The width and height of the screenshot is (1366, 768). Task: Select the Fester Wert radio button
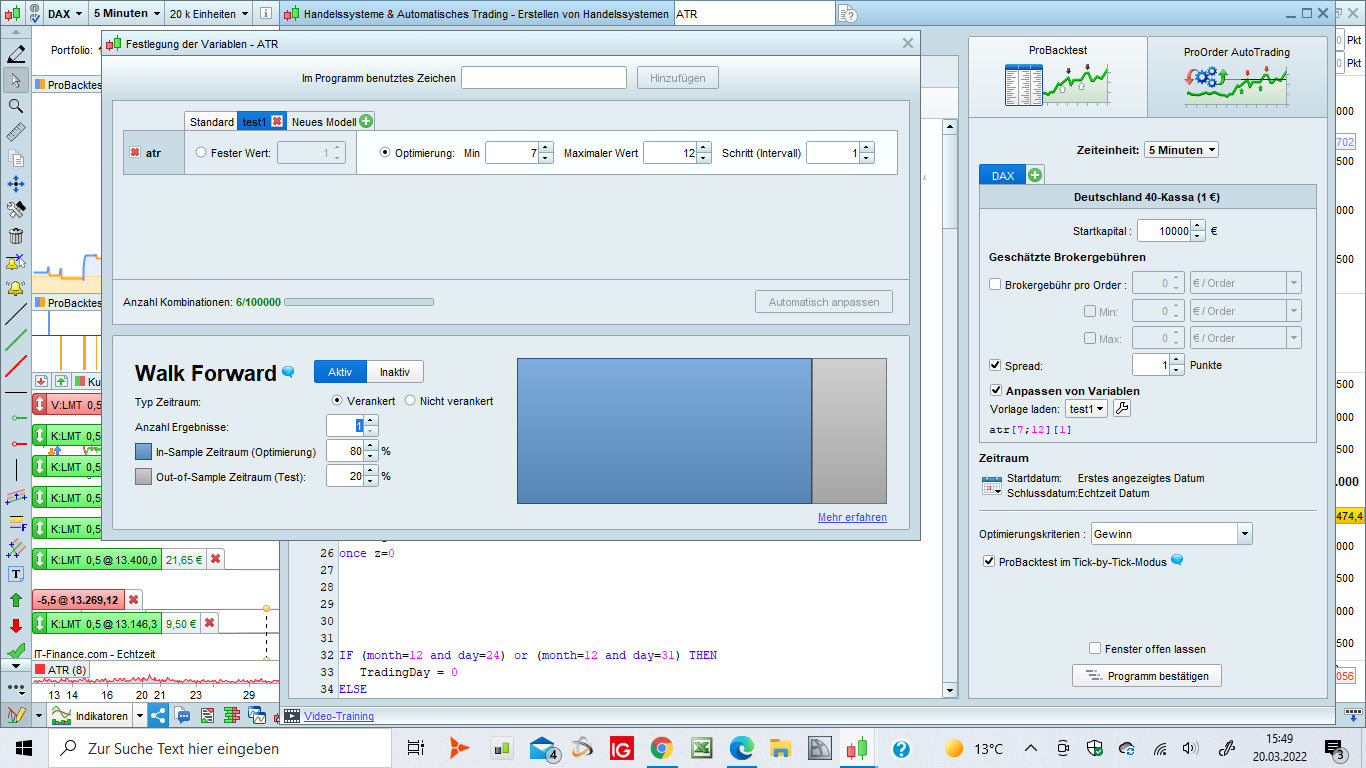pos(202,153)
